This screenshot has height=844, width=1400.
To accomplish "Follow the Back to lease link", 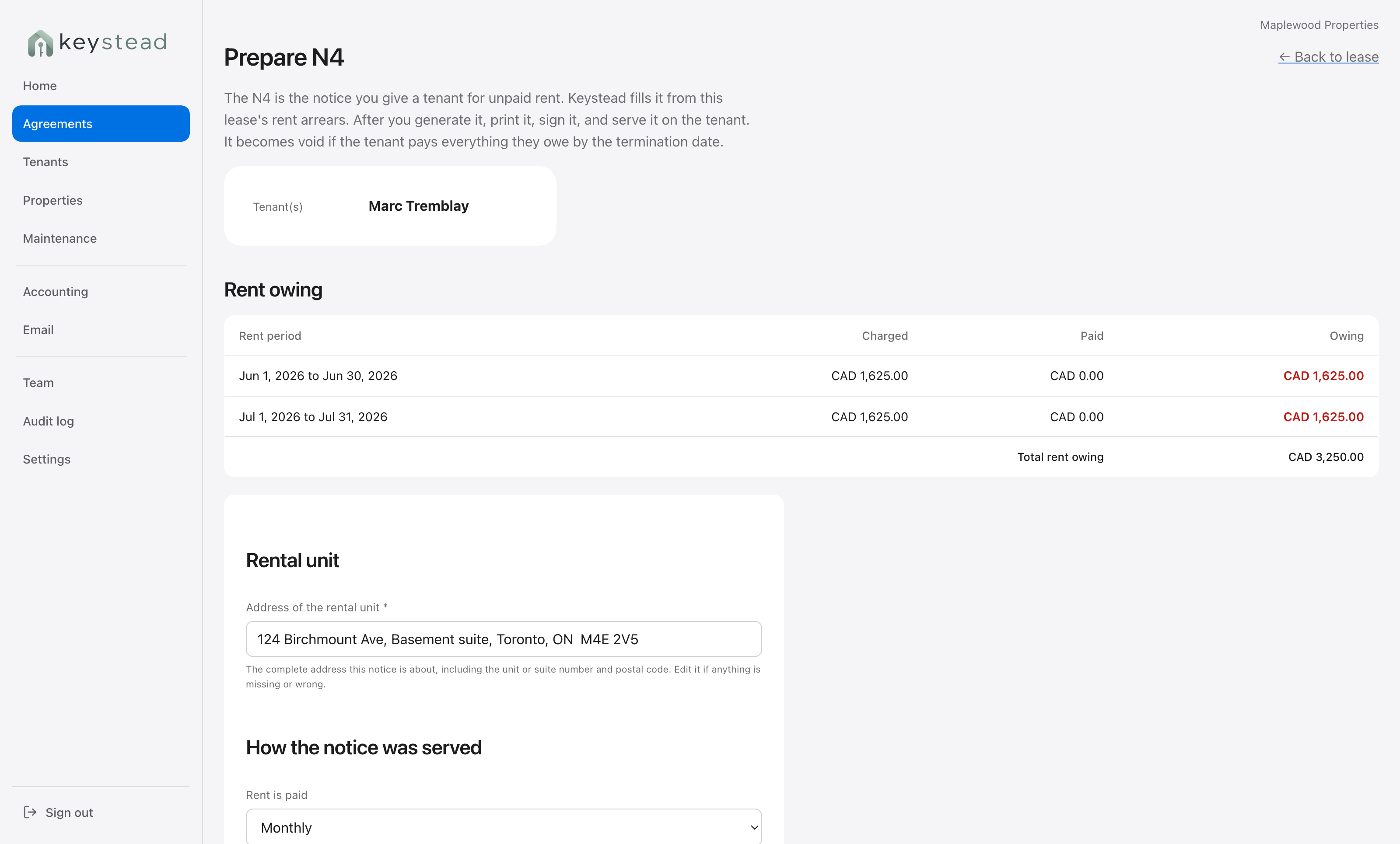I will pos(1328,57).
